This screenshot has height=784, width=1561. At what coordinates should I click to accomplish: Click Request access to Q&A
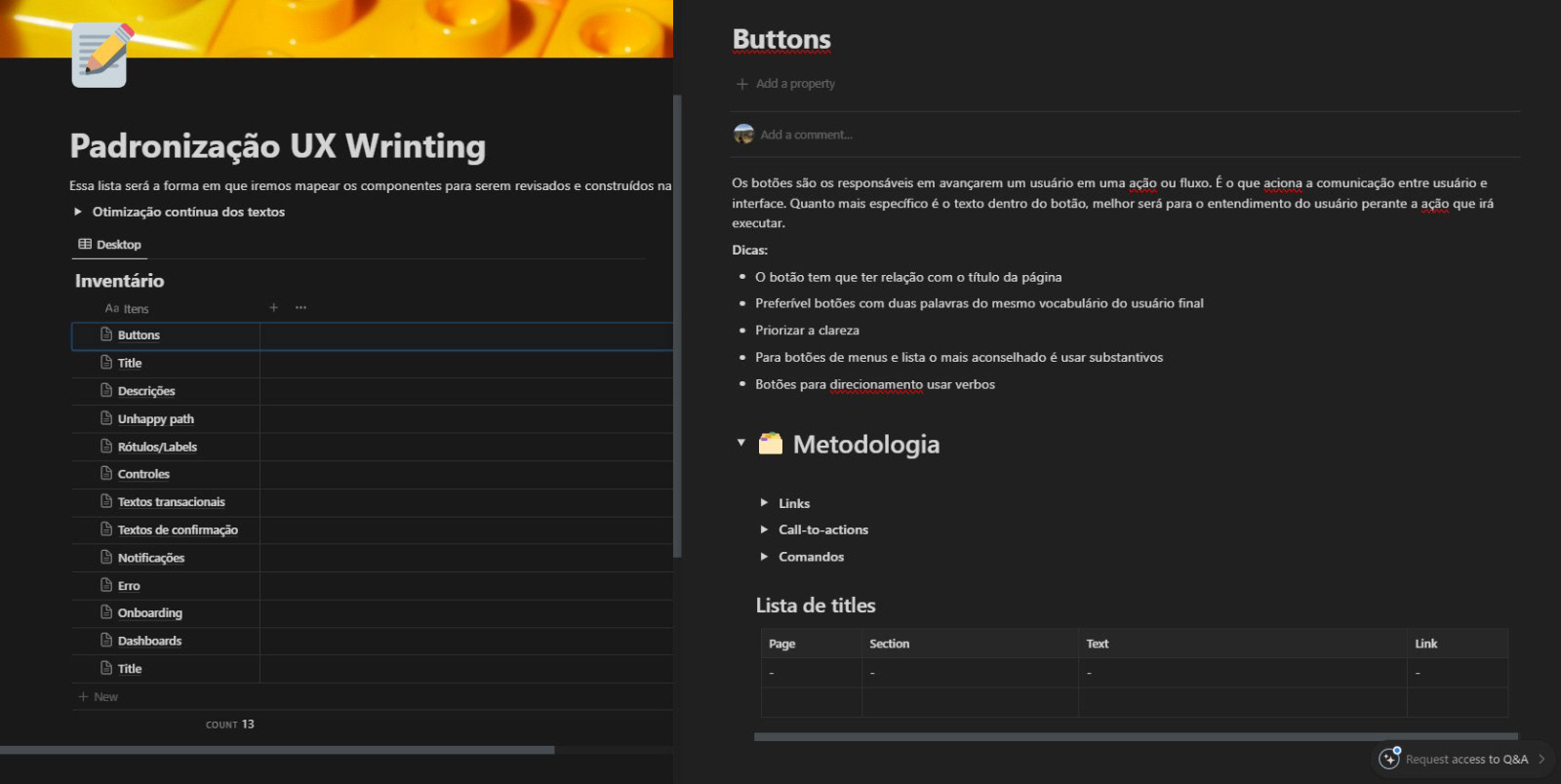click(x=1466, y=760)
